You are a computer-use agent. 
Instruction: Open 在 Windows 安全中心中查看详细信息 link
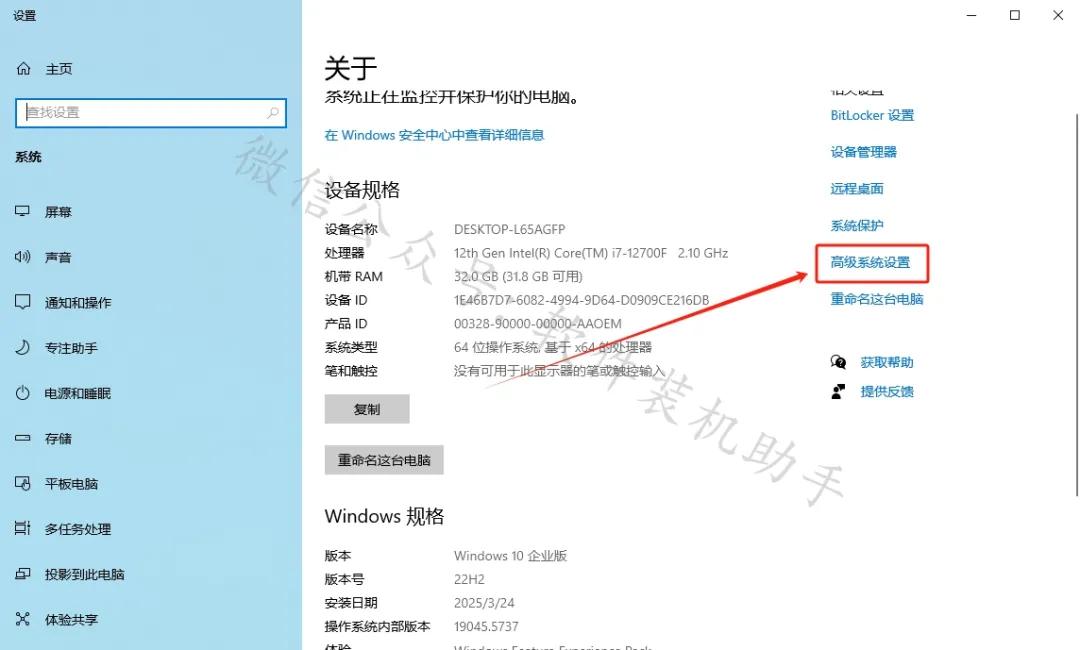pos(434,135)
